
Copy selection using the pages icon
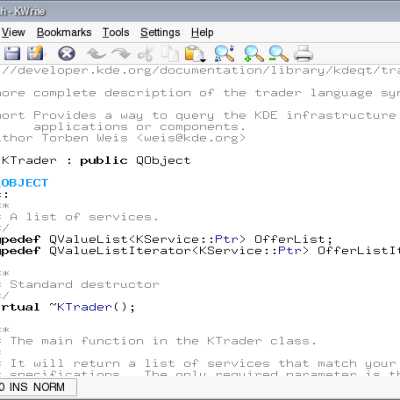pyautogui.click(x=170, y=54)
